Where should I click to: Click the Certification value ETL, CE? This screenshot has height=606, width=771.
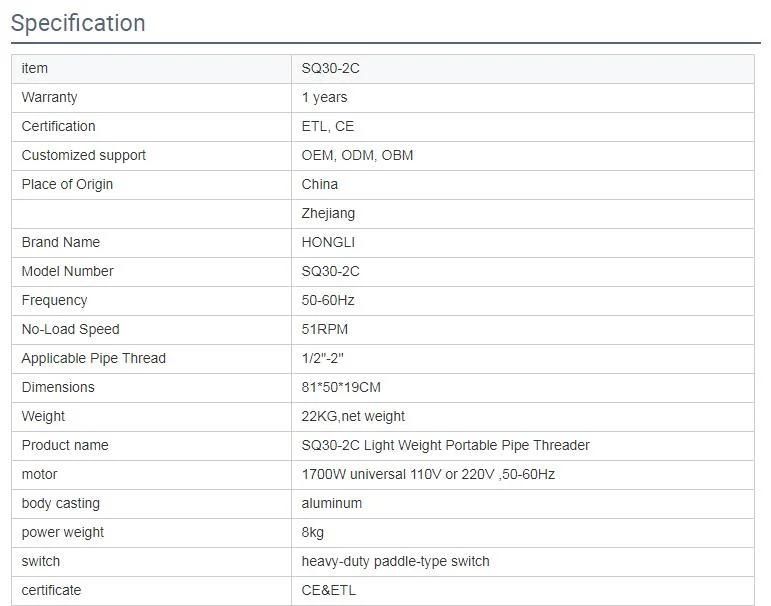pyautogui.click(x=328, y=126)
